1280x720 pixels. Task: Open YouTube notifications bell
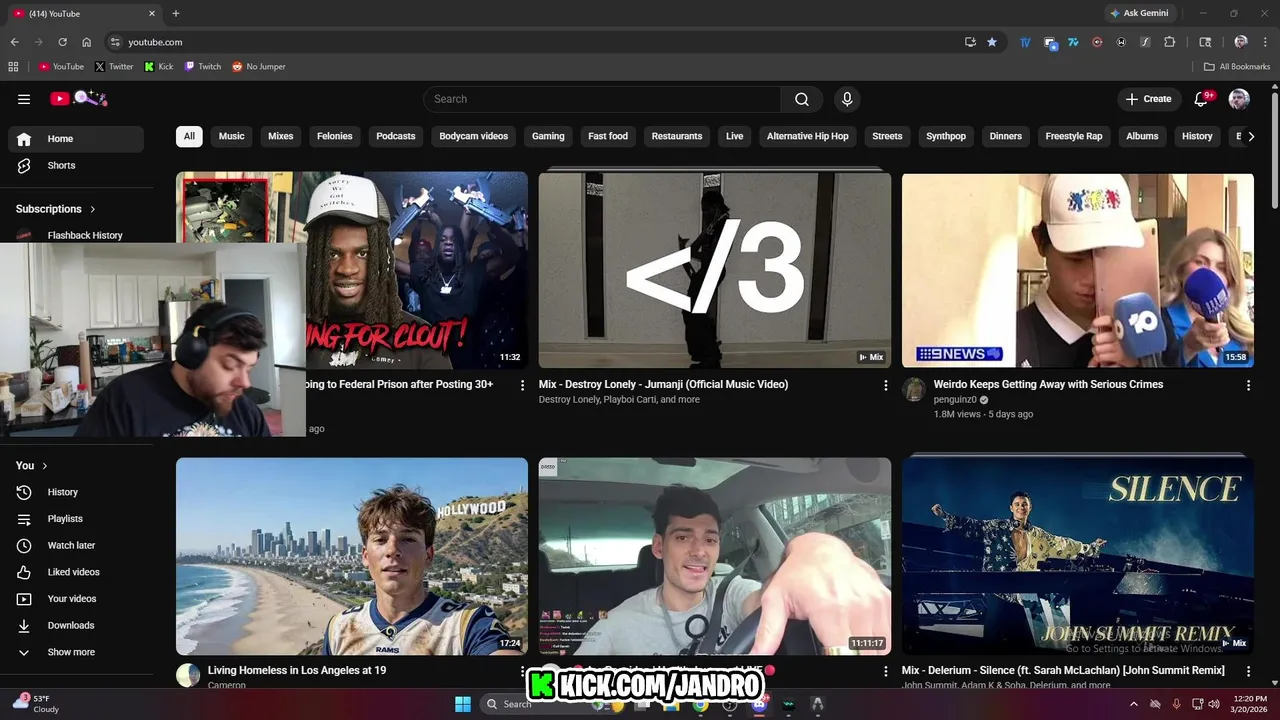1203,99
